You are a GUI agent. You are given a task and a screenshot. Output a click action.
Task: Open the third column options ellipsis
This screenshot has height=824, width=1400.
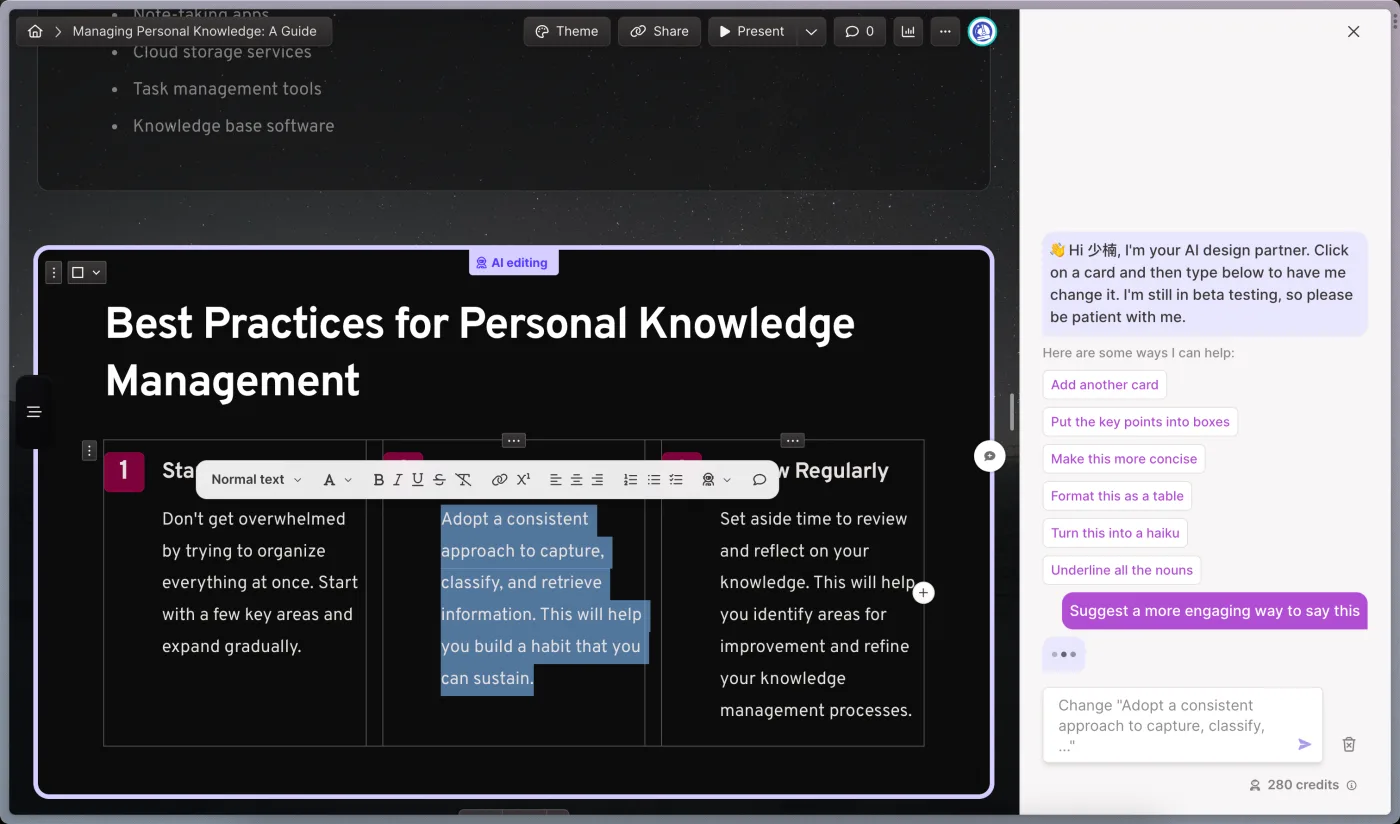pyautogui.click(x=793, y=440)
